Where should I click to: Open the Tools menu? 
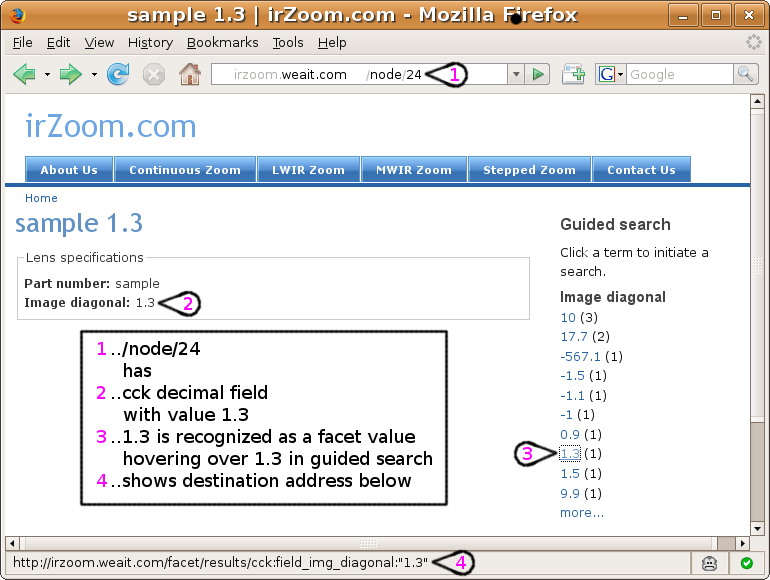click(288, 43)
